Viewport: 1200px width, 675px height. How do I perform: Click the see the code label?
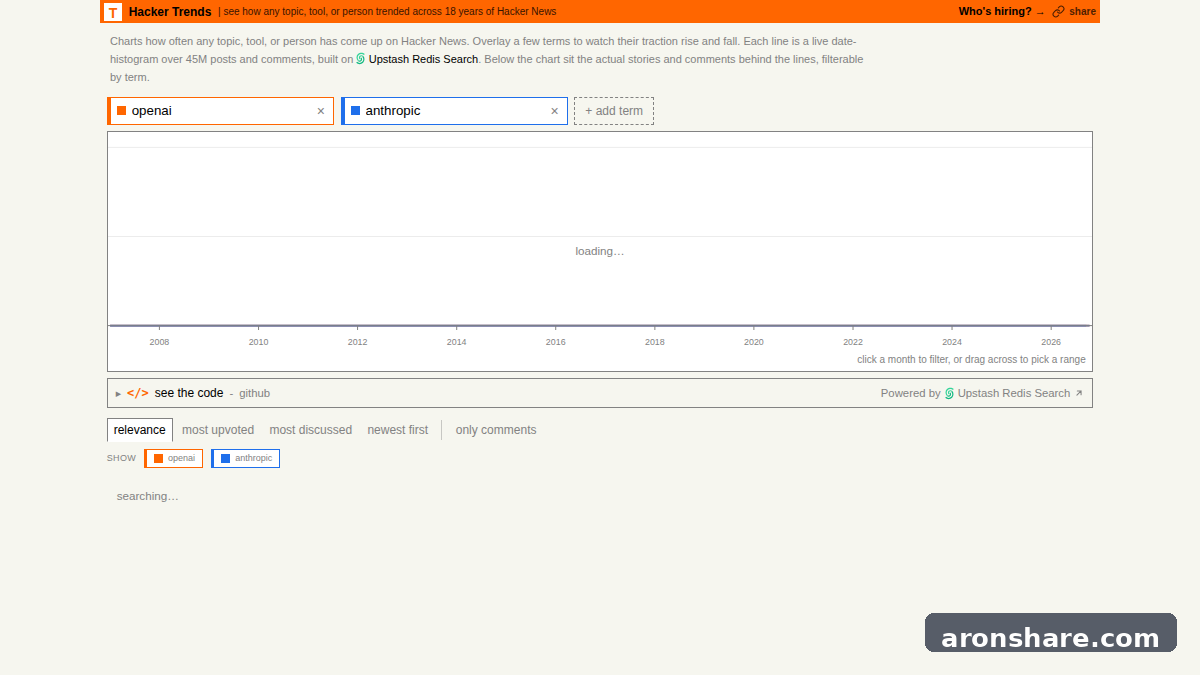click(189, 393)
